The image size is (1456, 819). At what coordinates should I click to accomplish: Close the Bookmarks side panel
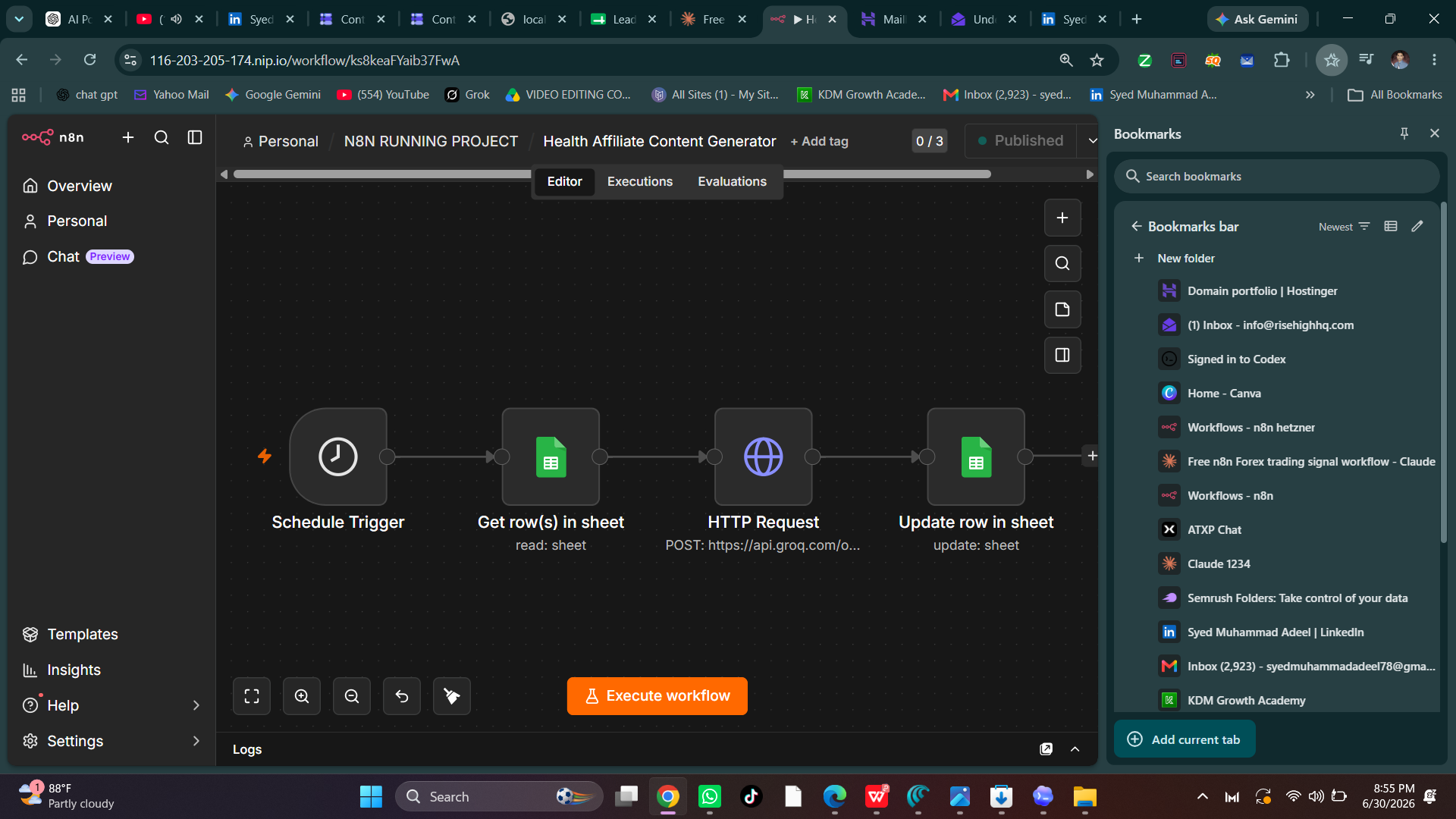coord(1434,133)
